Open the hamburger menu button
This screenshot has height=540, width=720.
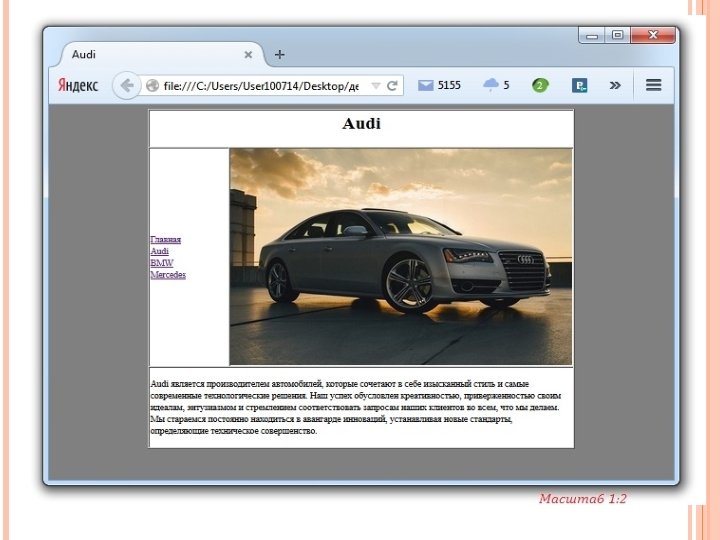click(653, 85)
